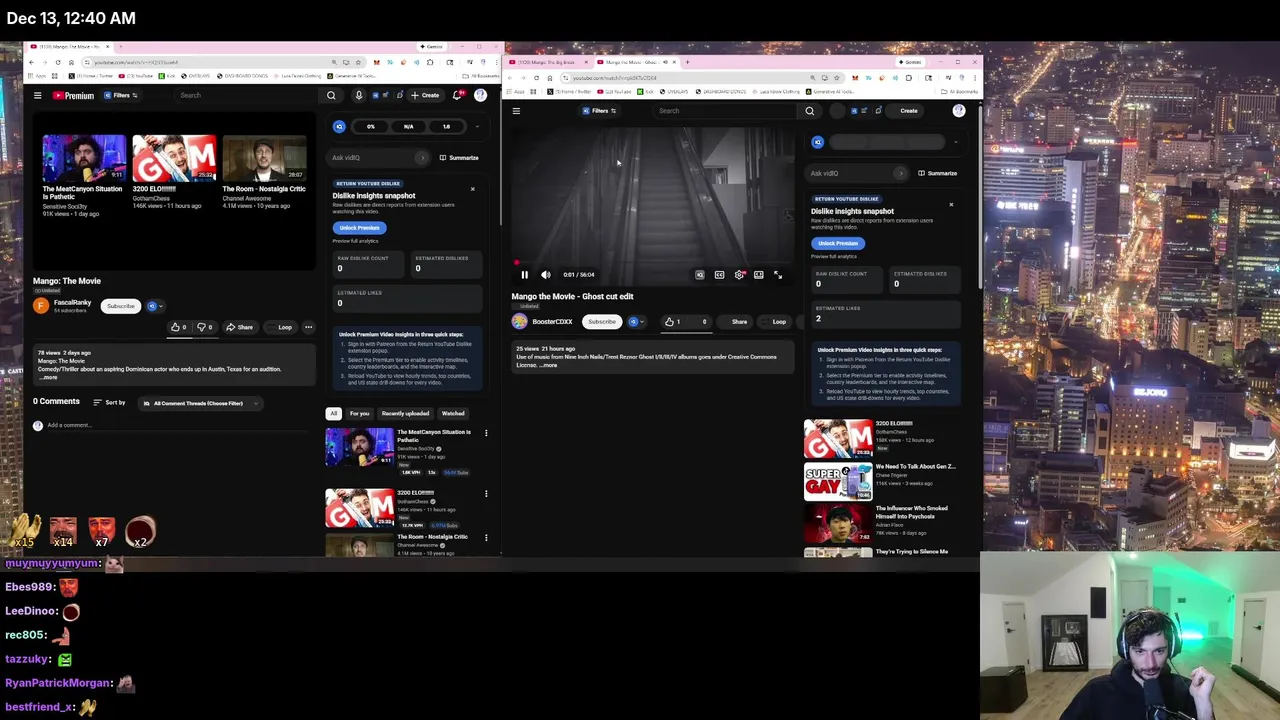This screenshot has width=1280, height=720.
Task: Bookmark page star icon in left browser
Action: [358, 62]
